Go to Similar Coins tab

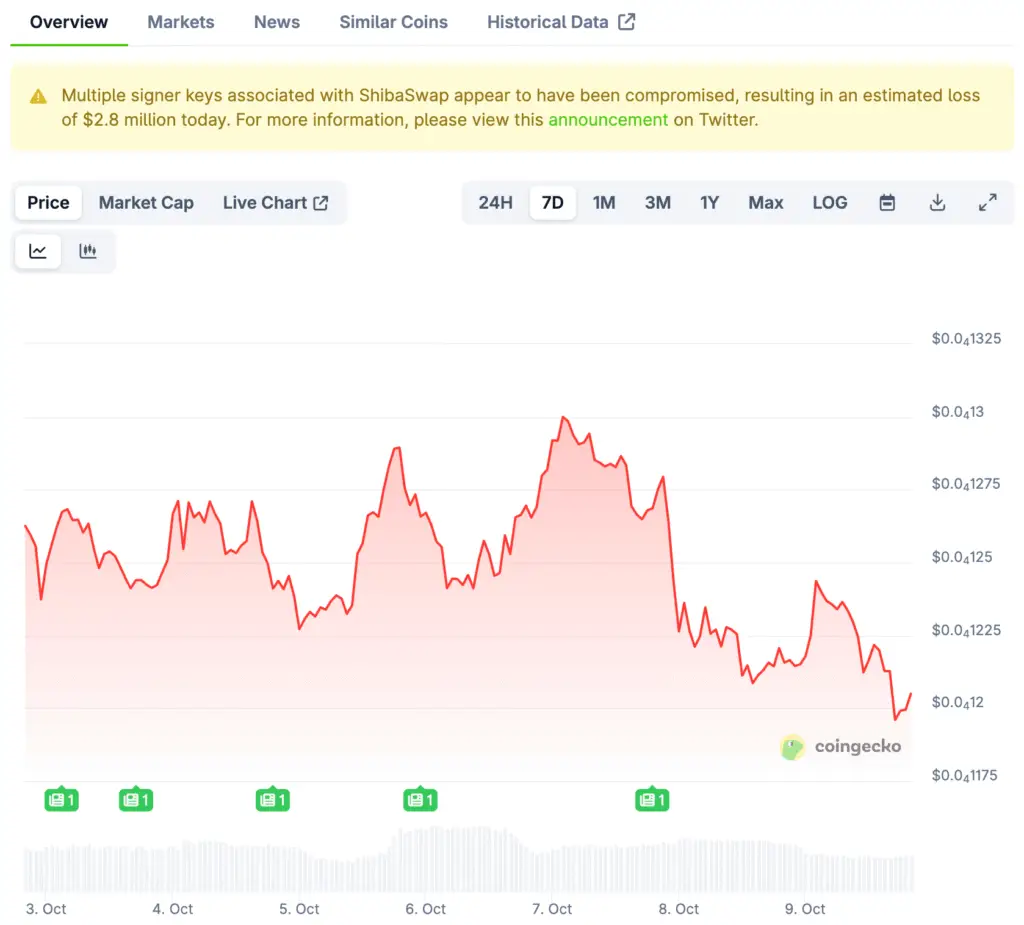pos(393,22)
